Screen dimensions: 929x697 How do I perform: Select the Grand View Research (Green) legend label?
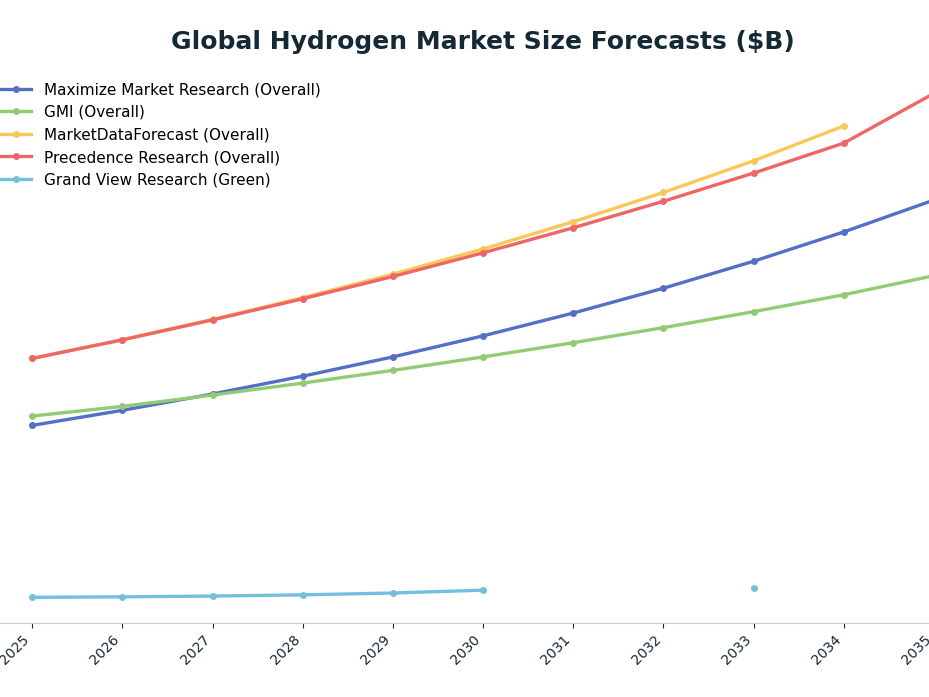(x=157, y=180)
